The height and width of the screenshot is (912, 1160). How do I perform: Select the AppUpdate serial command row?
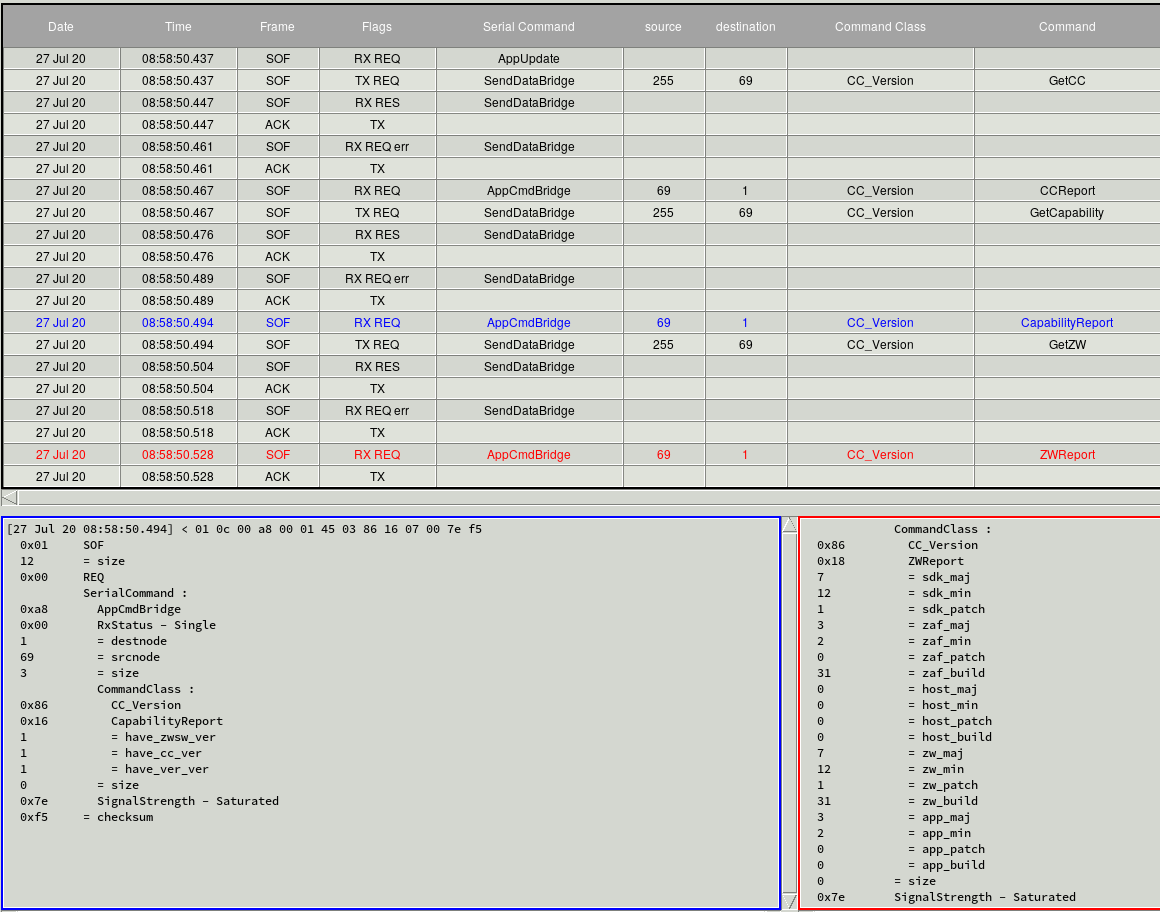coord(528,59)
